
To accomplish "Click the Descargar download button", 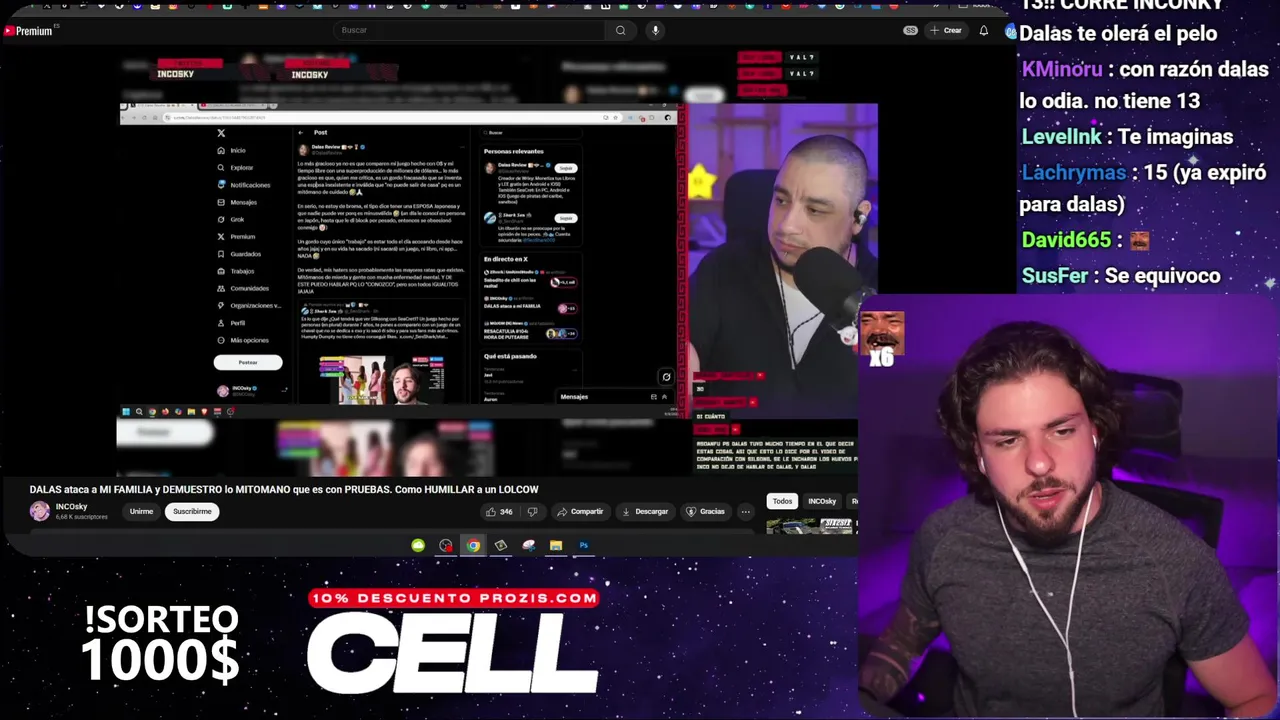I will pos(645,511).
